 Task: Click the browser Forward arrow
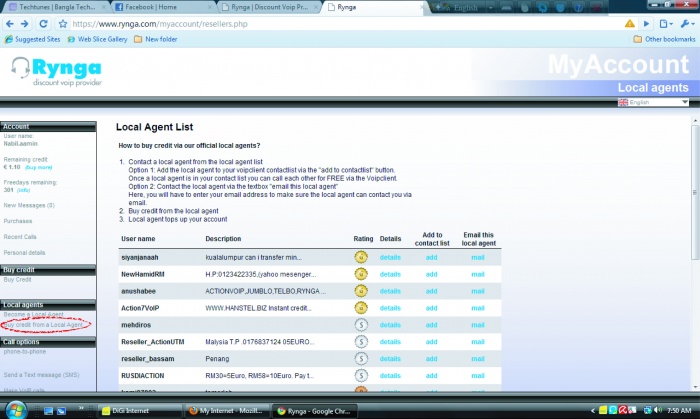click(25, 24)
